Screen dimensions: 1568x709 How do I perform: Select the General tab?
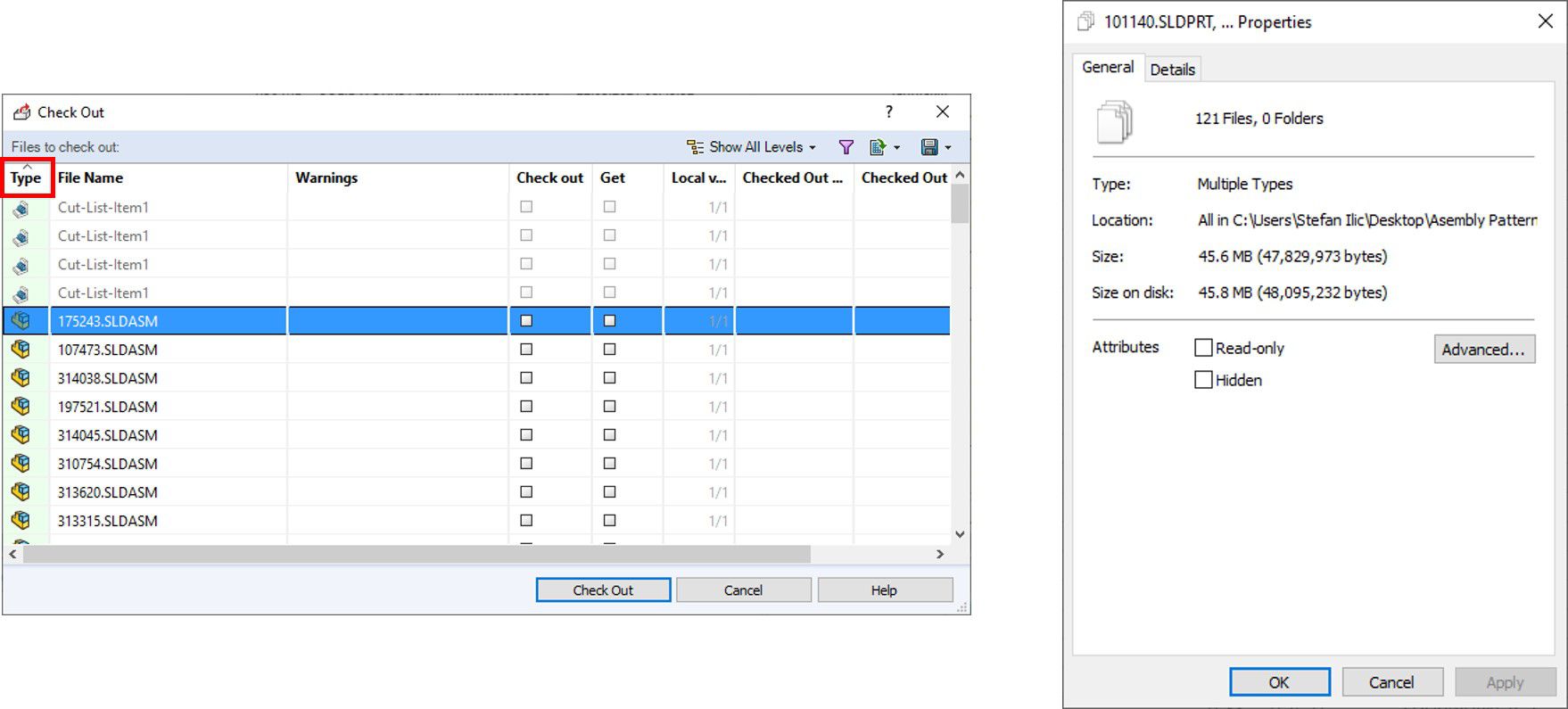(1108, 68)
